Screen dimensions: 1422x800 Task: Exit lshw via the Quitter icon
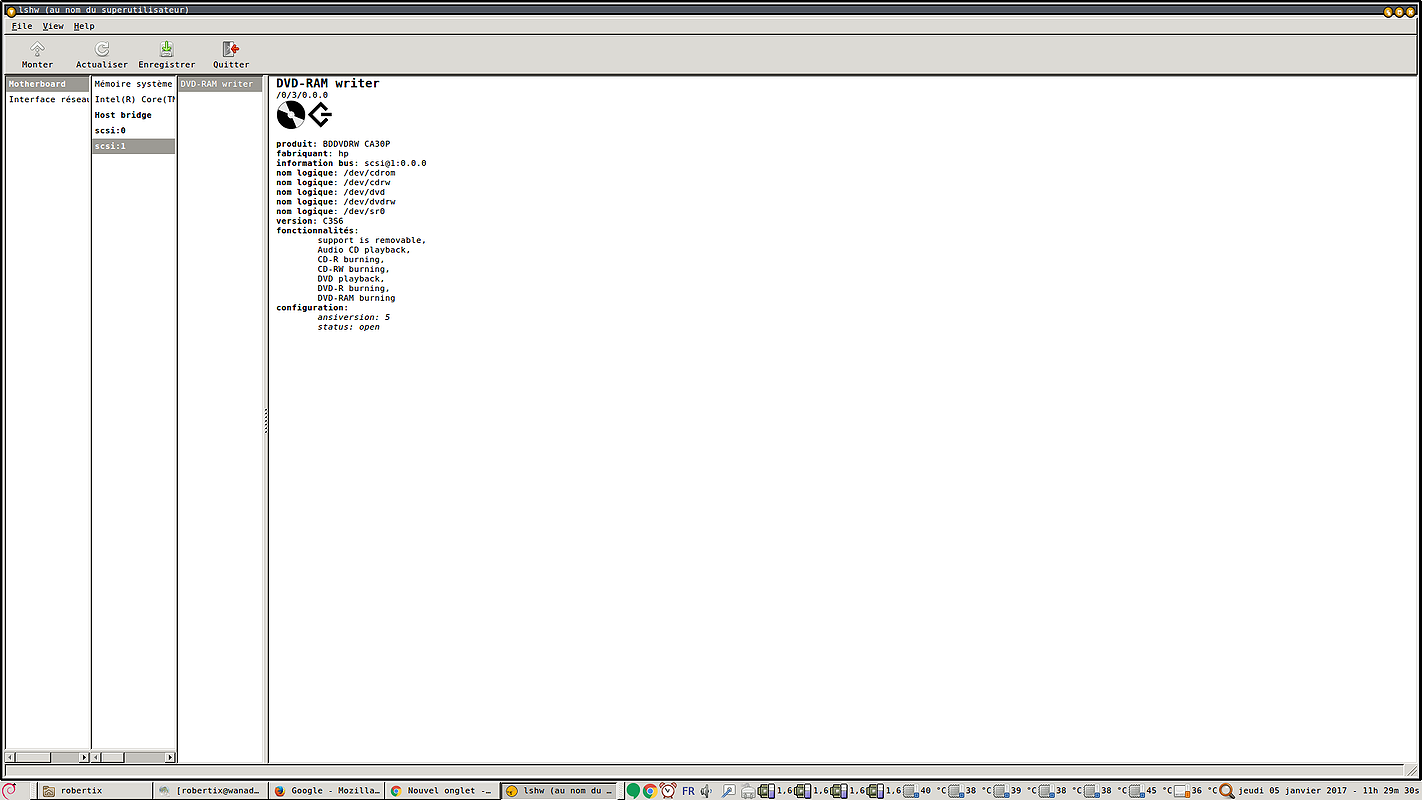point(231,48)
